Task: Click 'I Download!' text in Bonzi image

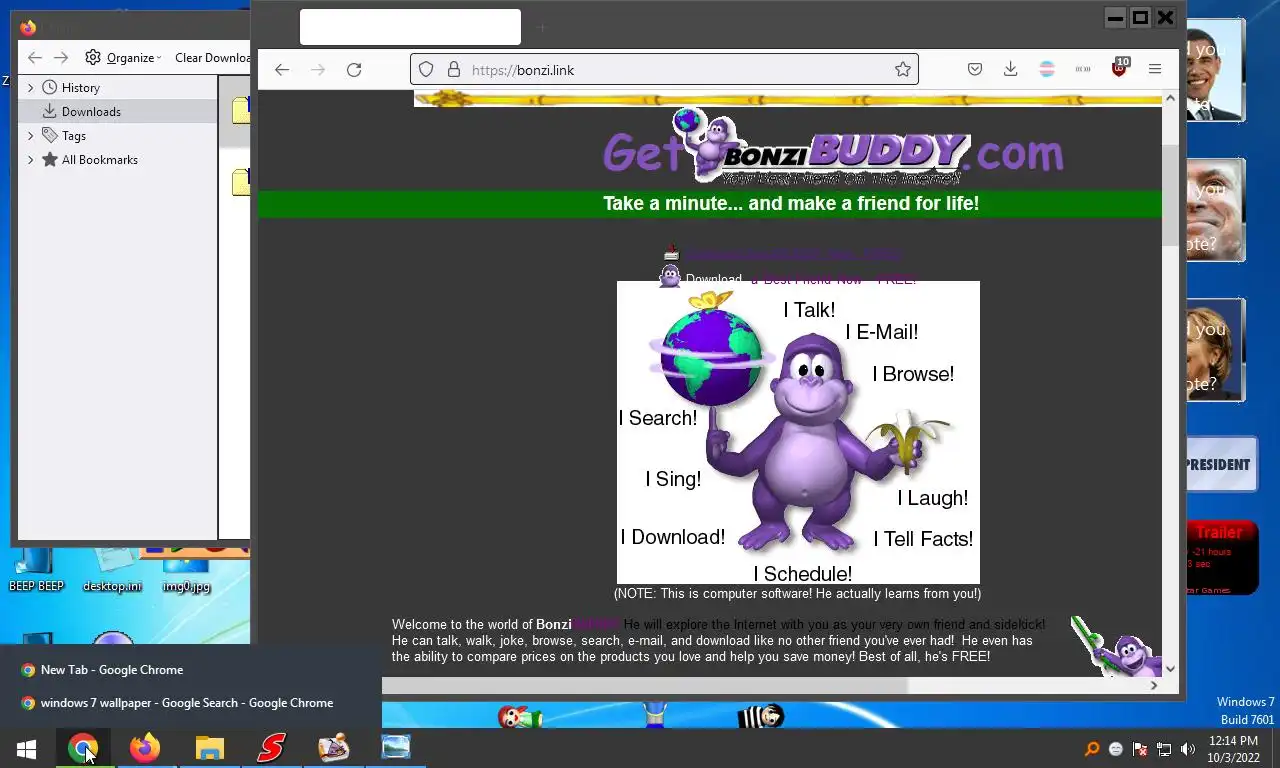Action: [672, 537]
